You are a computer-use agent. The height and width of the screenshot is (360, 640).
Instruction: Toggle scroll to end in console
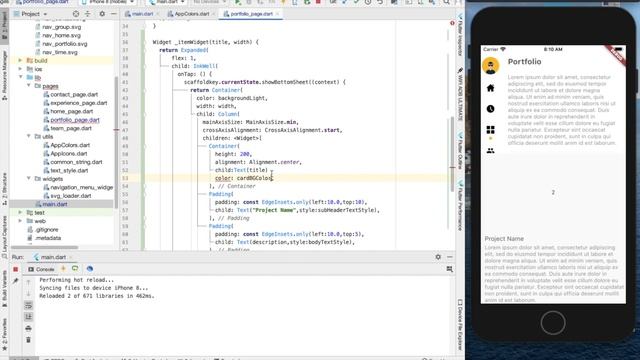(28, 317)
